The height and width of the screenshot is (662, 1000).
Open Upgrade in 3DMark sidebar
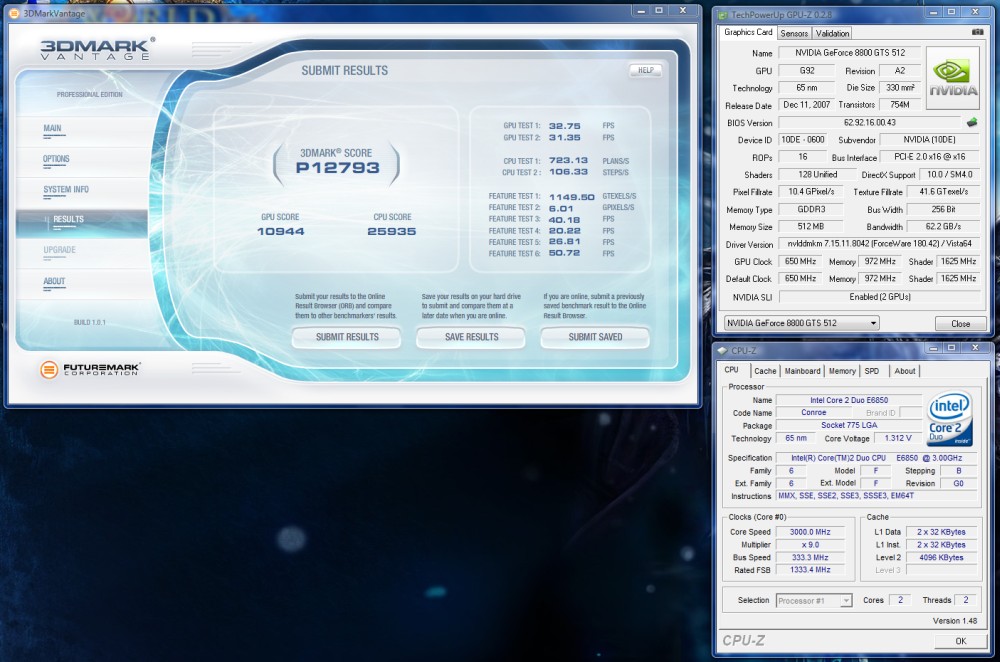(x=59, y=250)
